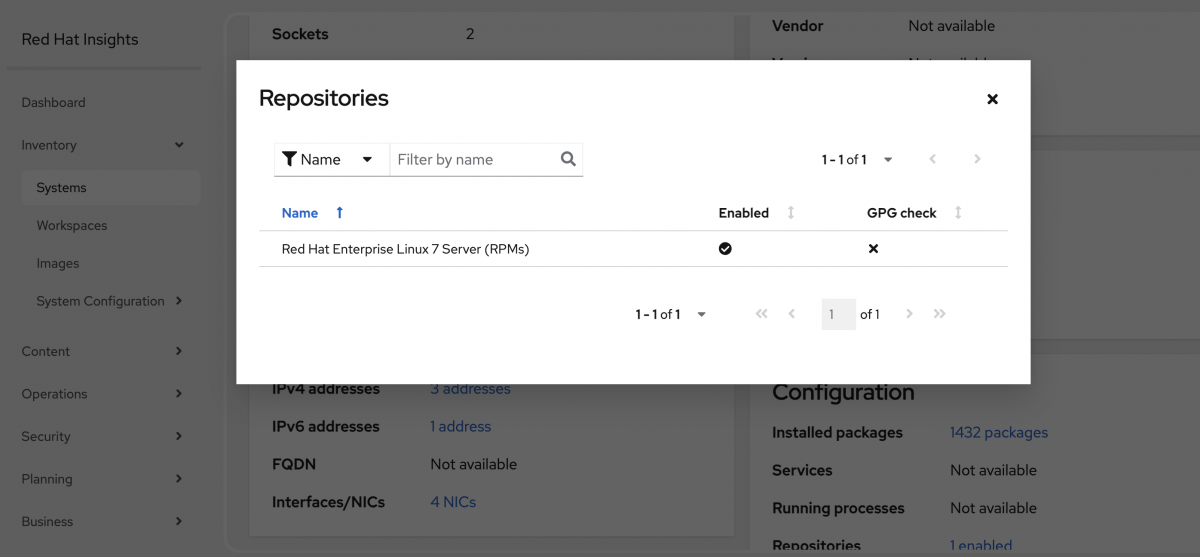Sort by Name column ascending arrow

[340, 213]
